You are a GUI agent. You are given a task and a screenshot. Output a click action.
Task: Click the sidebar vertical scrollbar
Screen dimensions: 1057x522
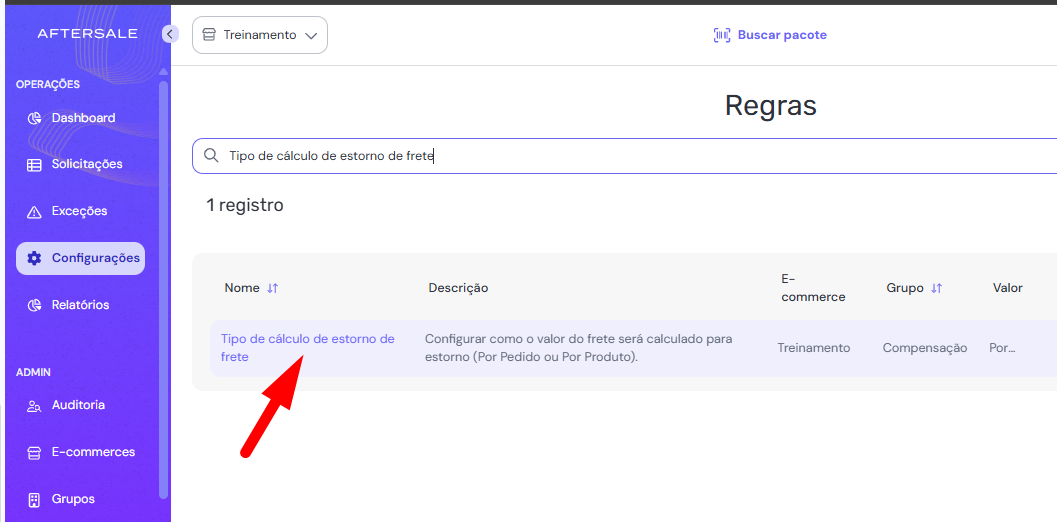pos(164,290)
